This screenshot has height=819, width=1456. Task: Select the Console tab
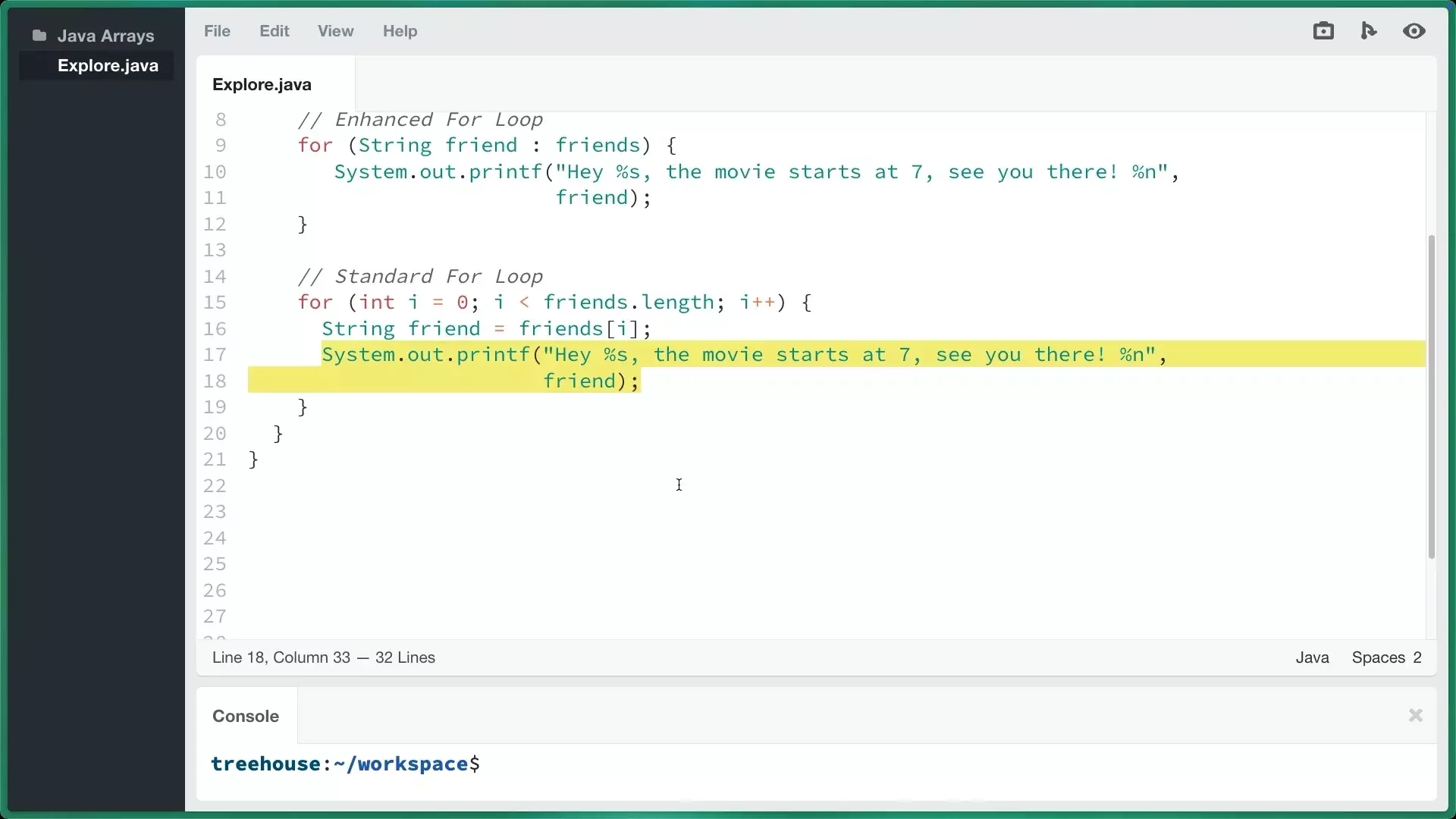coord(246,716)
